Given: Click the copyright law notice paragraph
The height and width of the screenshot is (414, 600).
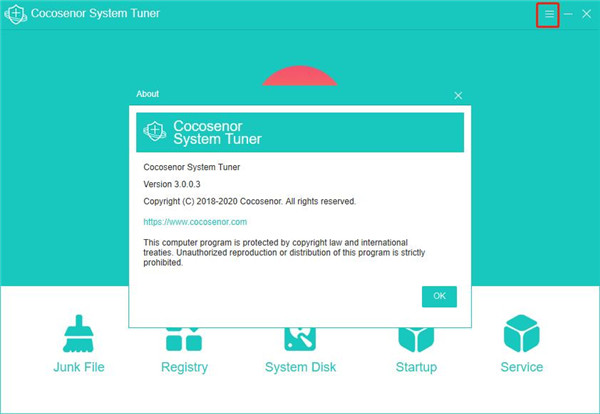Looking at the screenshot, I should coord(284,253).
